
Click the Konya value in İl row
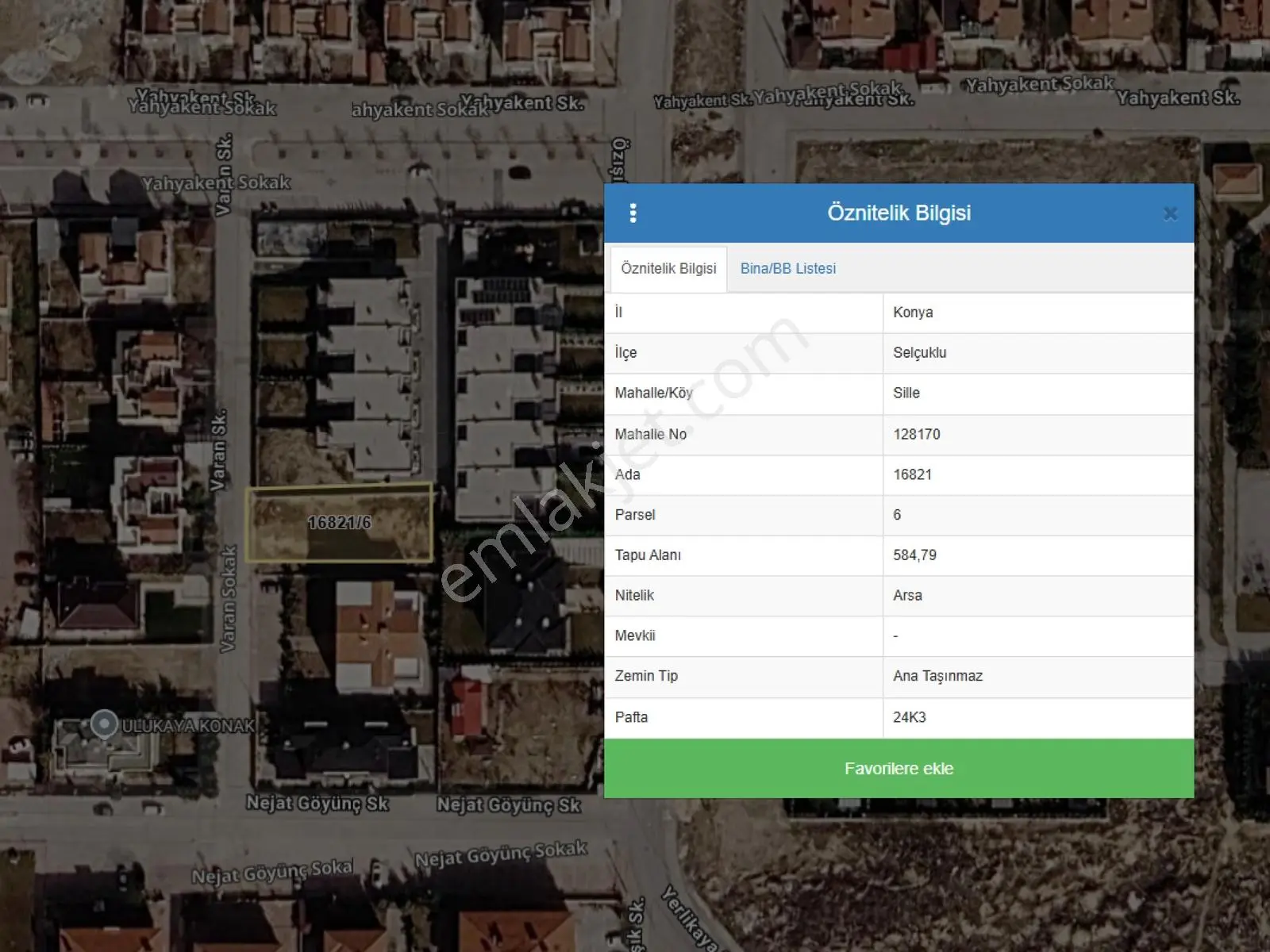tap(913, 313)
